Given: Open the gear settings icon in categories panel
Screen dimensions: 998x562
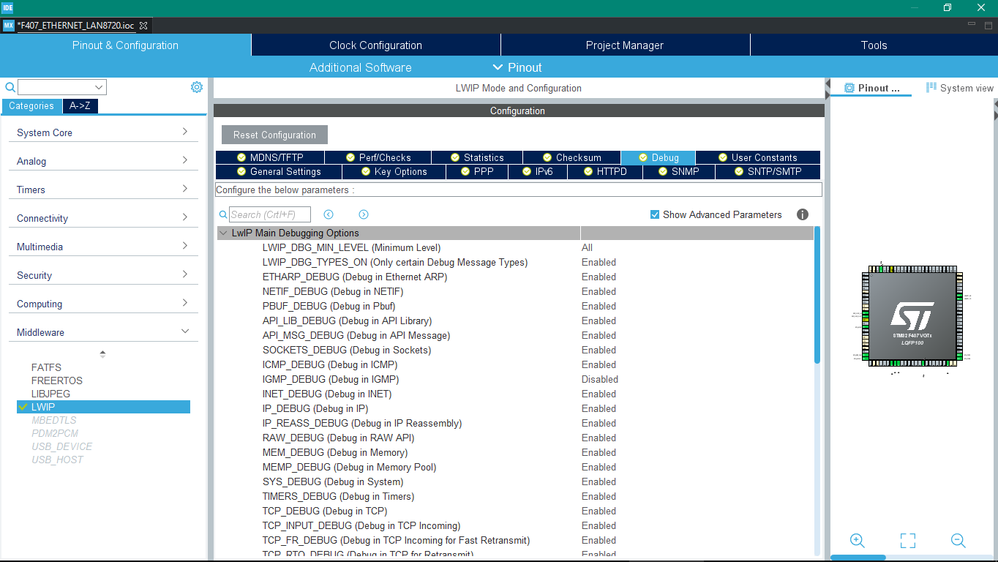Looking at the screenshot, I should (x=197, y=87).
